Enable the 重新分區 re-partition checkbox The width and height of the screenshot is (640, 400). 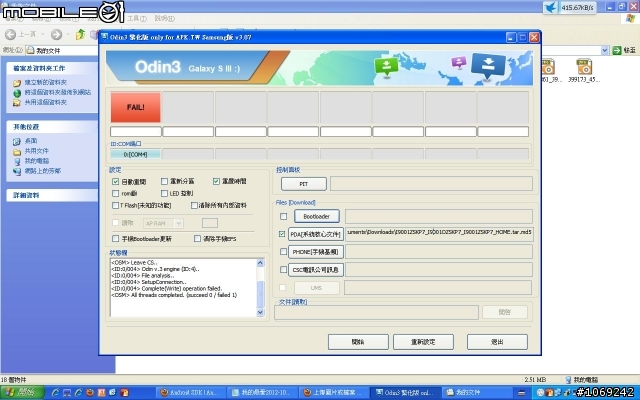coord(164,181)
